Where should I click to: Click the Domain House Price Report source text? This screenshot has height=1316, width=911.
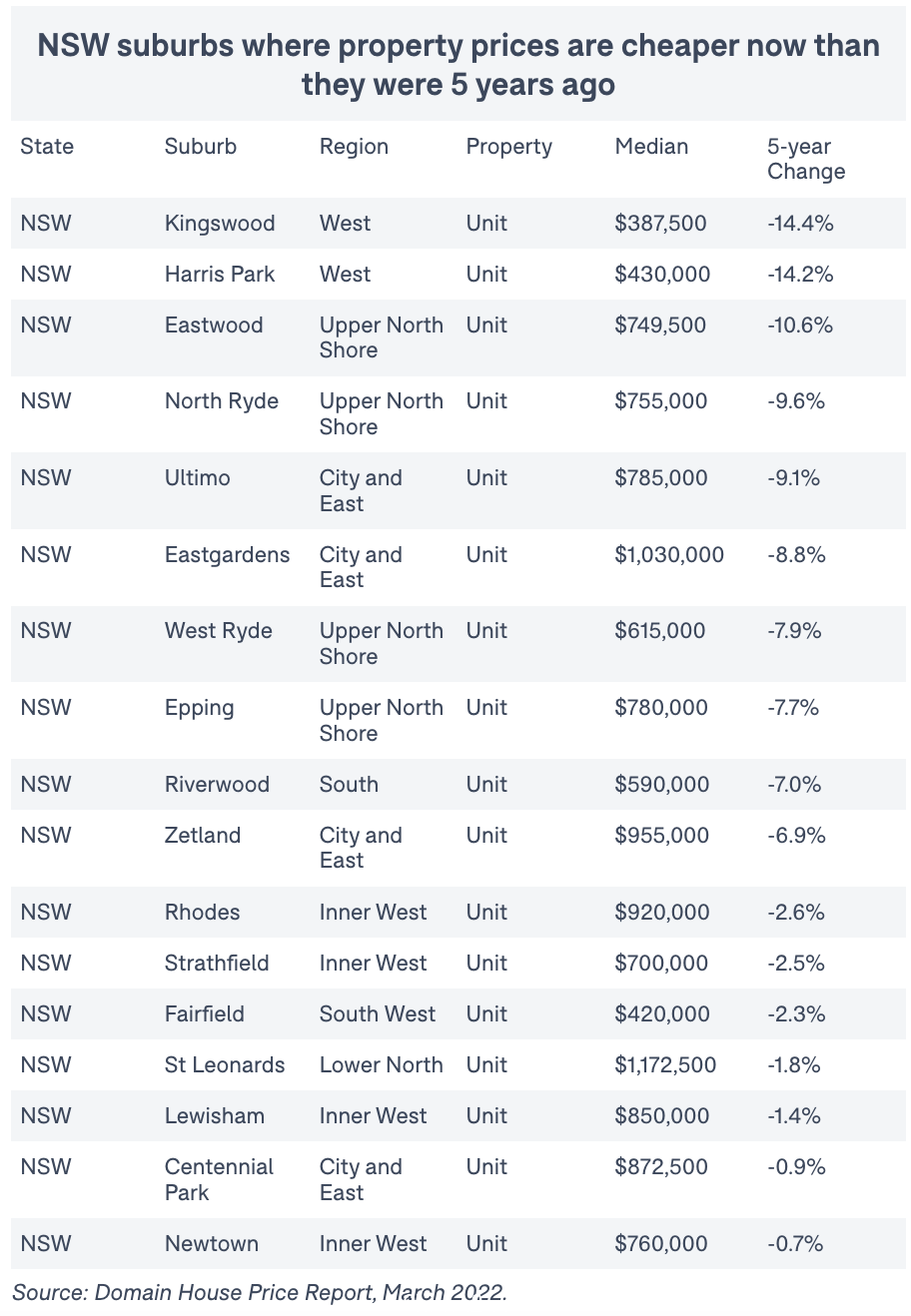click(x=260, y=1292)
